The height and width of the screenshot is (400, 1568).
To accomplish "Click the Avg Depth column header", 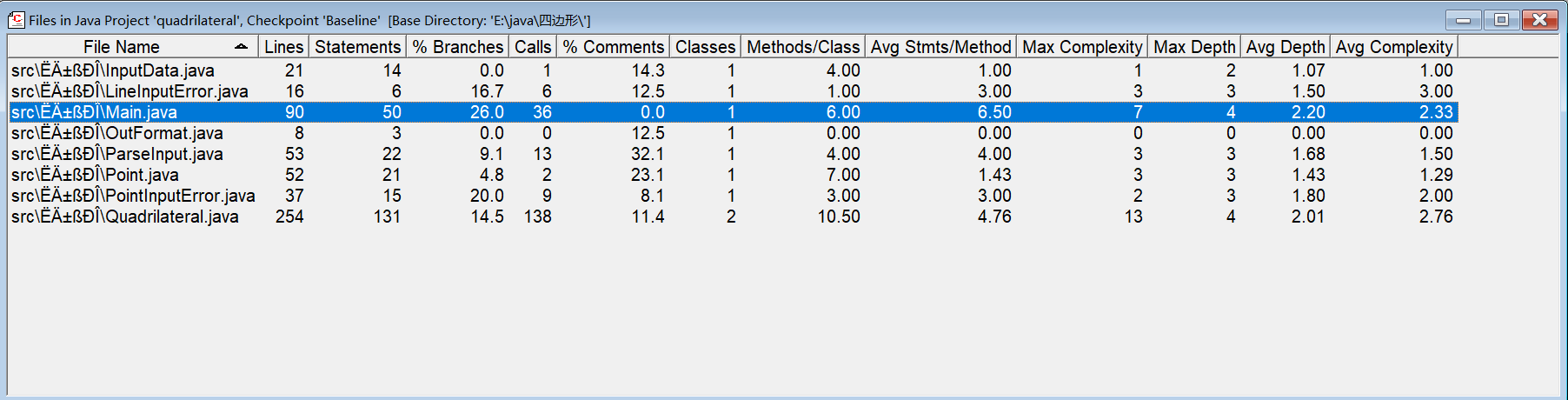I will [1285, 47].
